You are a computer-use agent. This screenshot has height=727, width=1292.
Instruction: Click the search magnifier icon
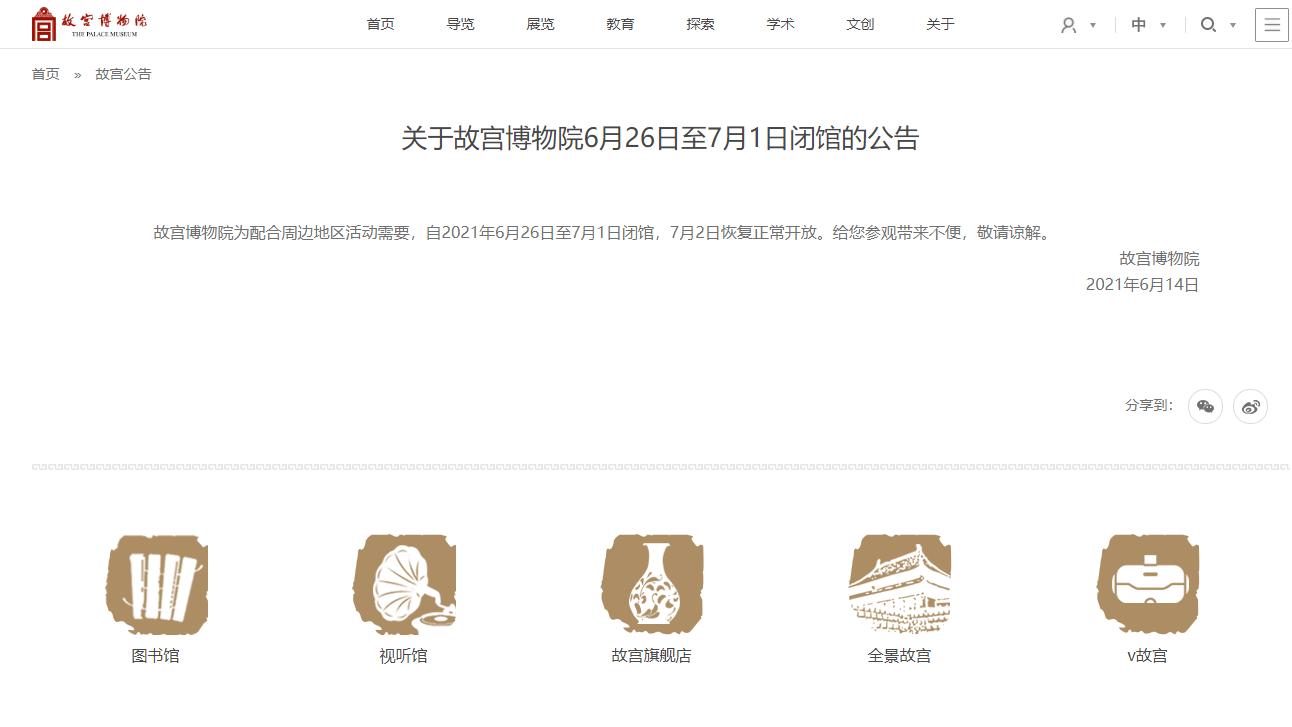[x=1208, y=25]
